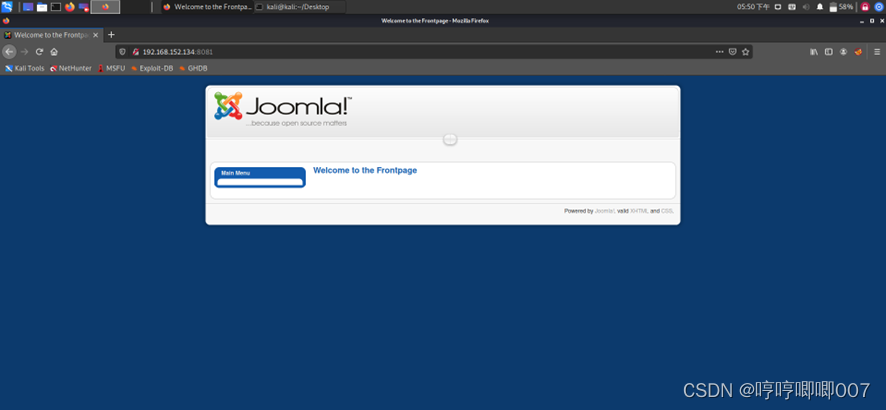Go back with the back arrow
This screenshot has width=886, height=410.
pos(9,51)
